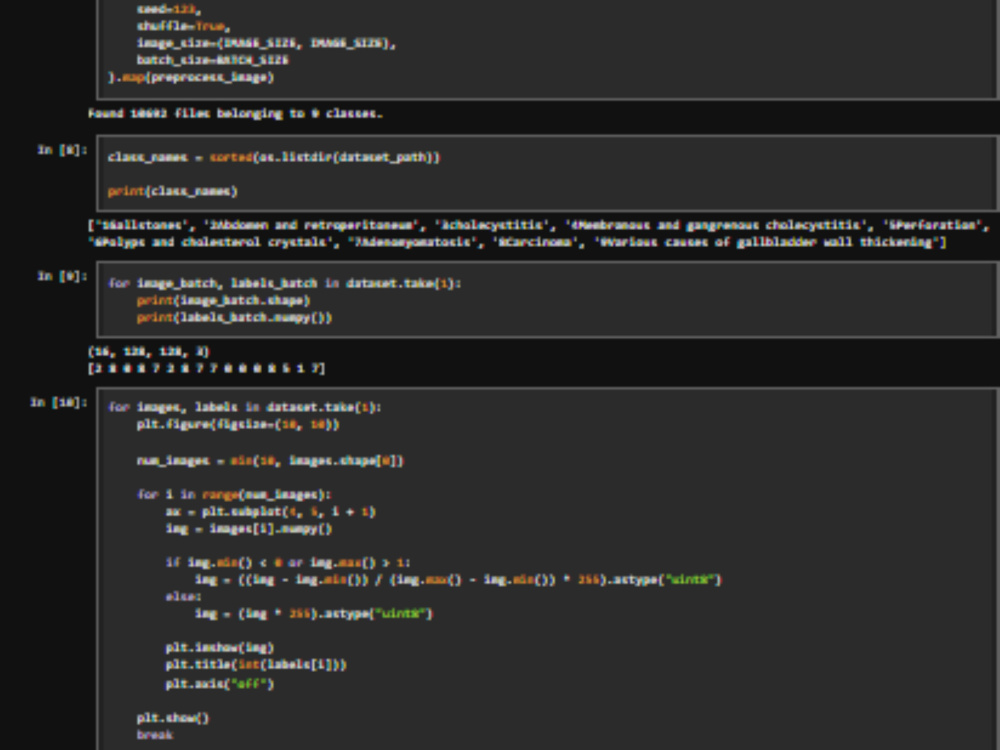Click the img normalization line with img.max() - img.min()
The height and width of the screenshot is (750, 1000).
tap(458, 580)
